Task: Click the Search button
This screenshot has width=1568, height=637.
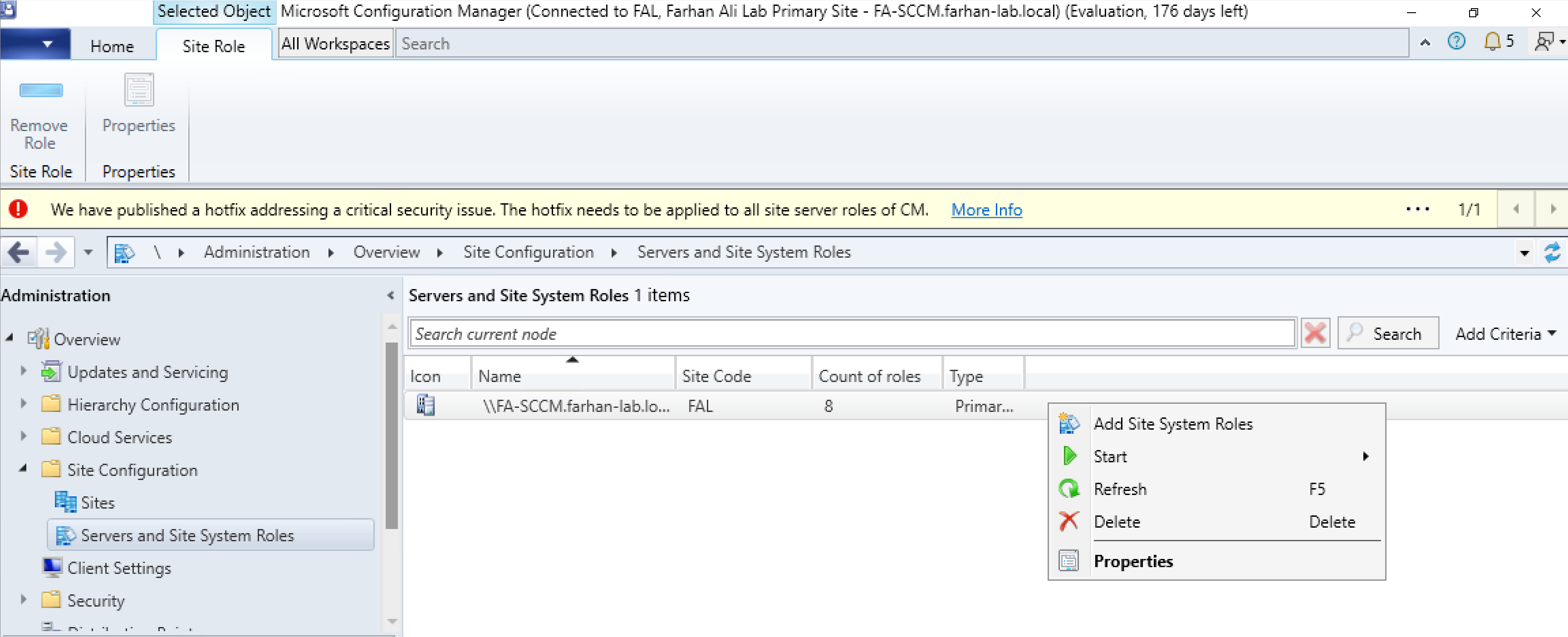Action: (1388, 334)
